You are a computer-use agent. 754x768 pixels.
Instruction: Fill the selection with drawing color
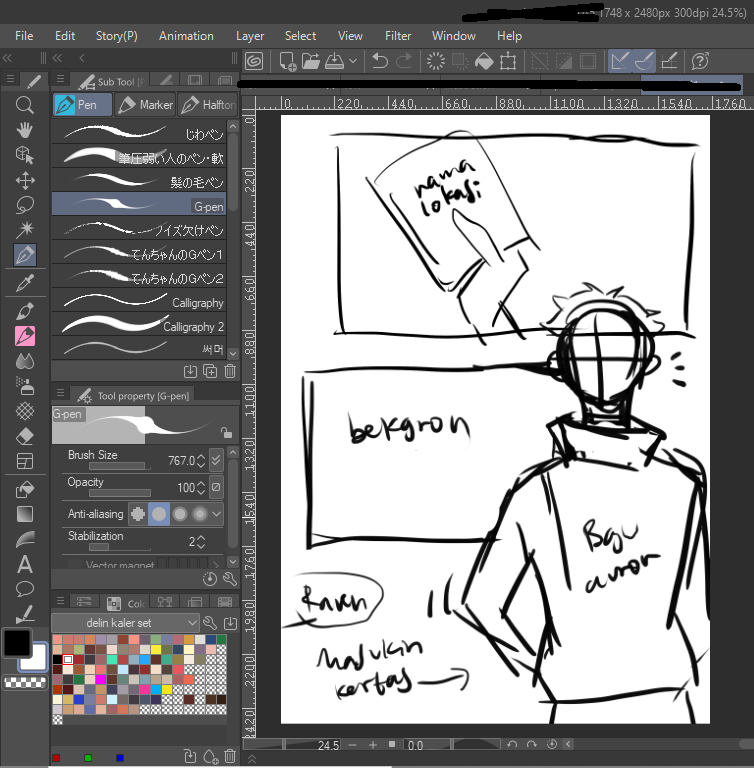pos(484,61)
